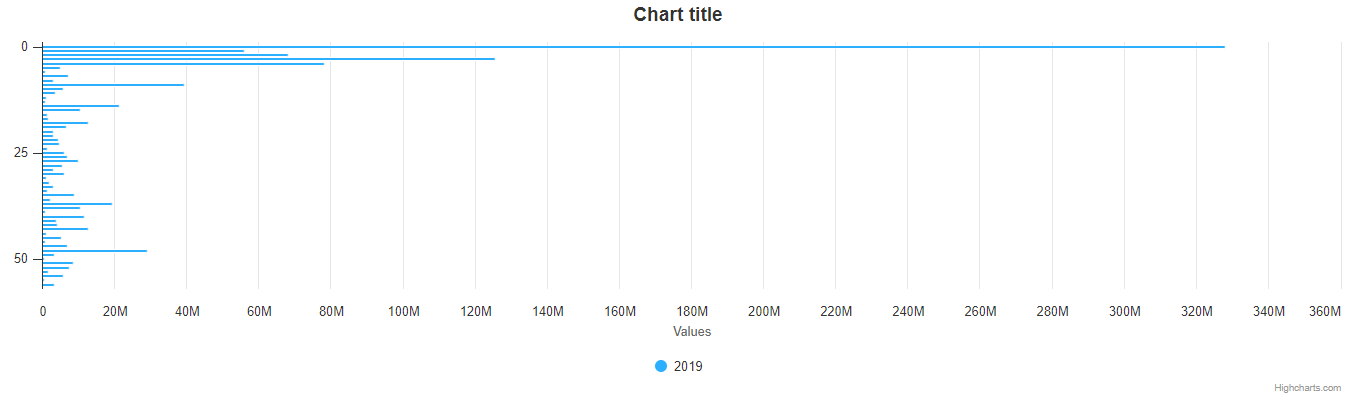Click the 25 y-axis category label

(x=20, y=153)
